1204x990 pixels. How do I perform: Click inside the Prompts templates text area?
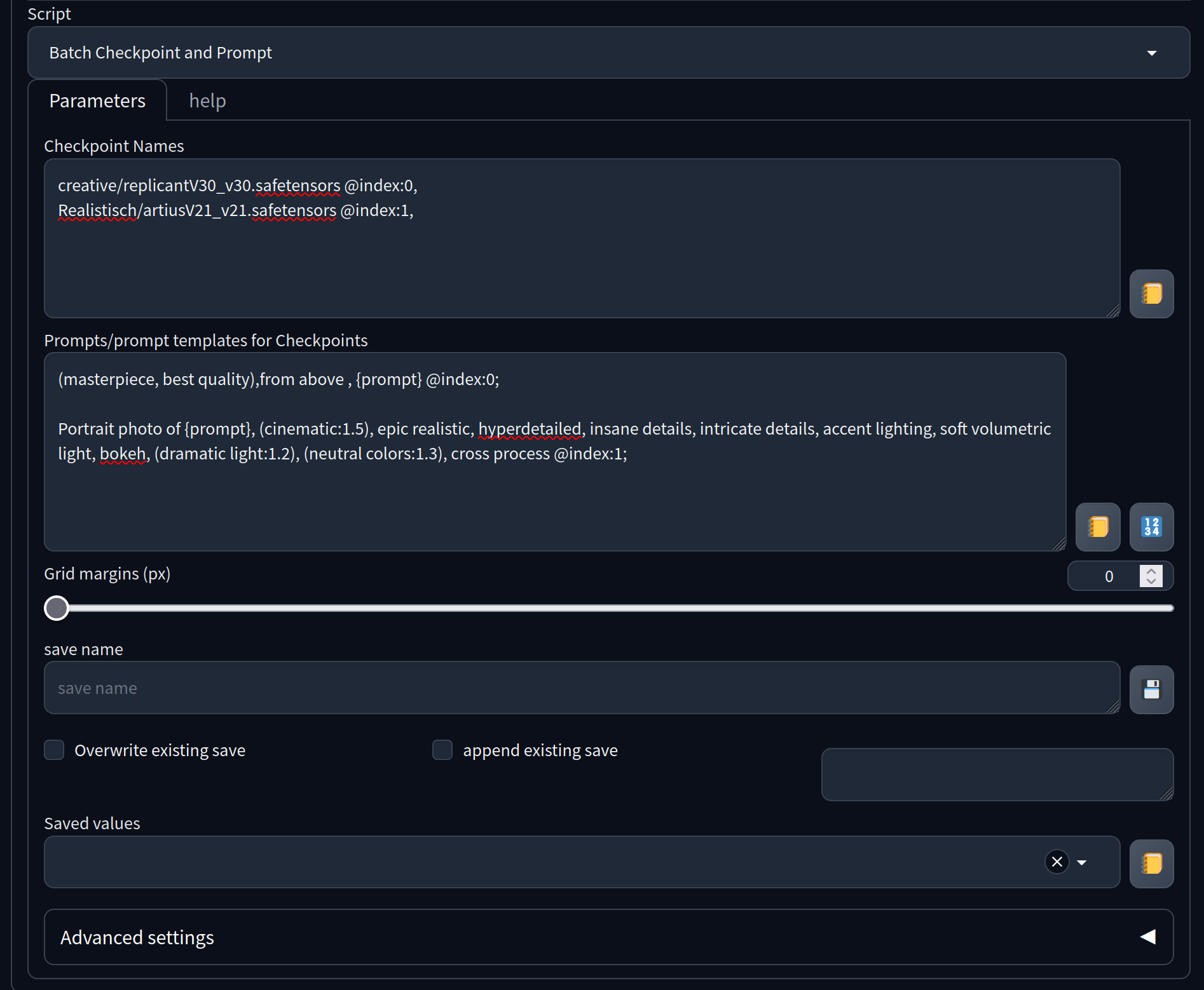pos(554,502)
